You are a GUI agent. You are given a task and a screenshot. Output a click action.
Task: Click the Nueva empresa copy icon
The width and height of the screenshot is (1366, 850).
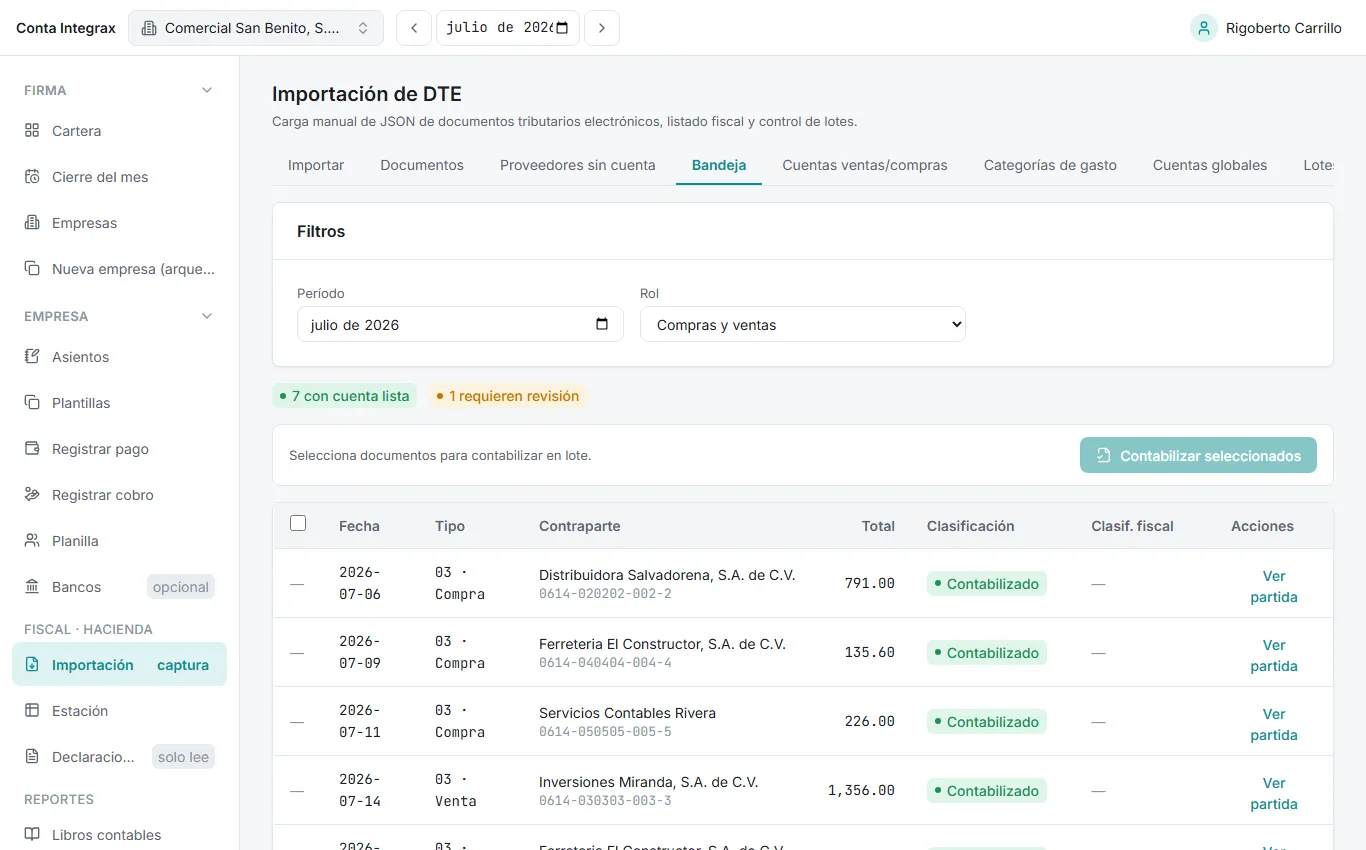32,269
